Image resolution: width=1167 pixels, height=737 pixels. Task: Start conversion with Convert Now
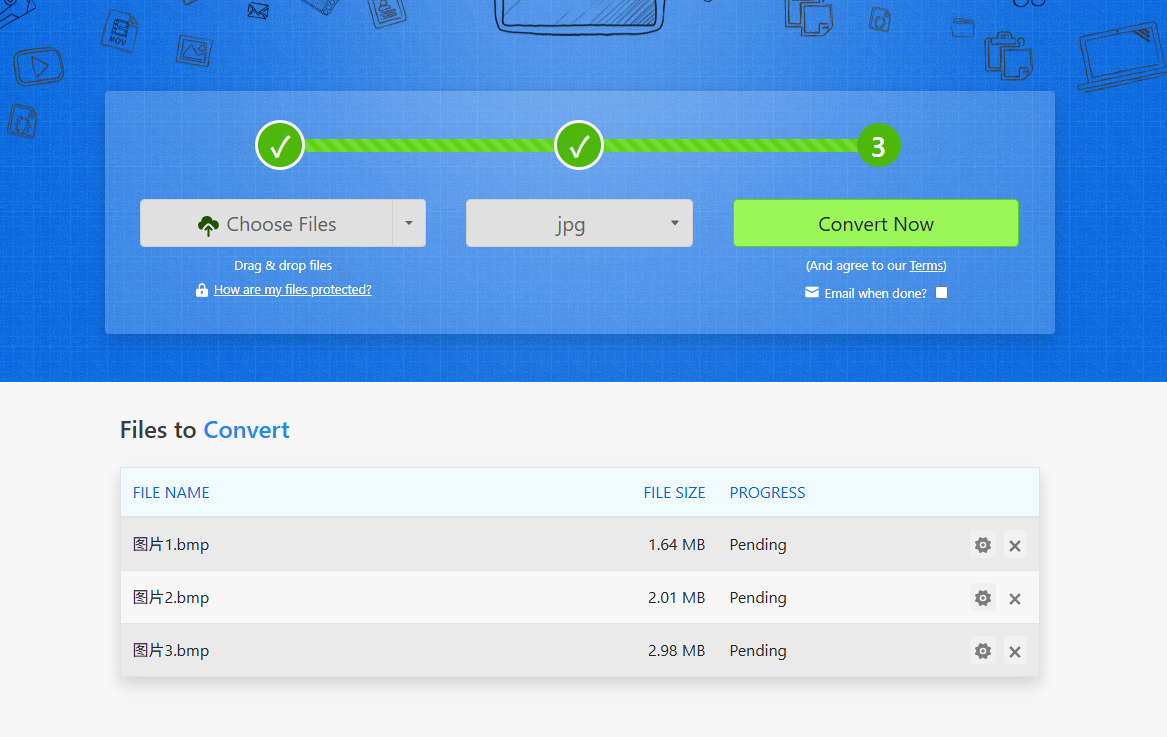tap(875, 223)
